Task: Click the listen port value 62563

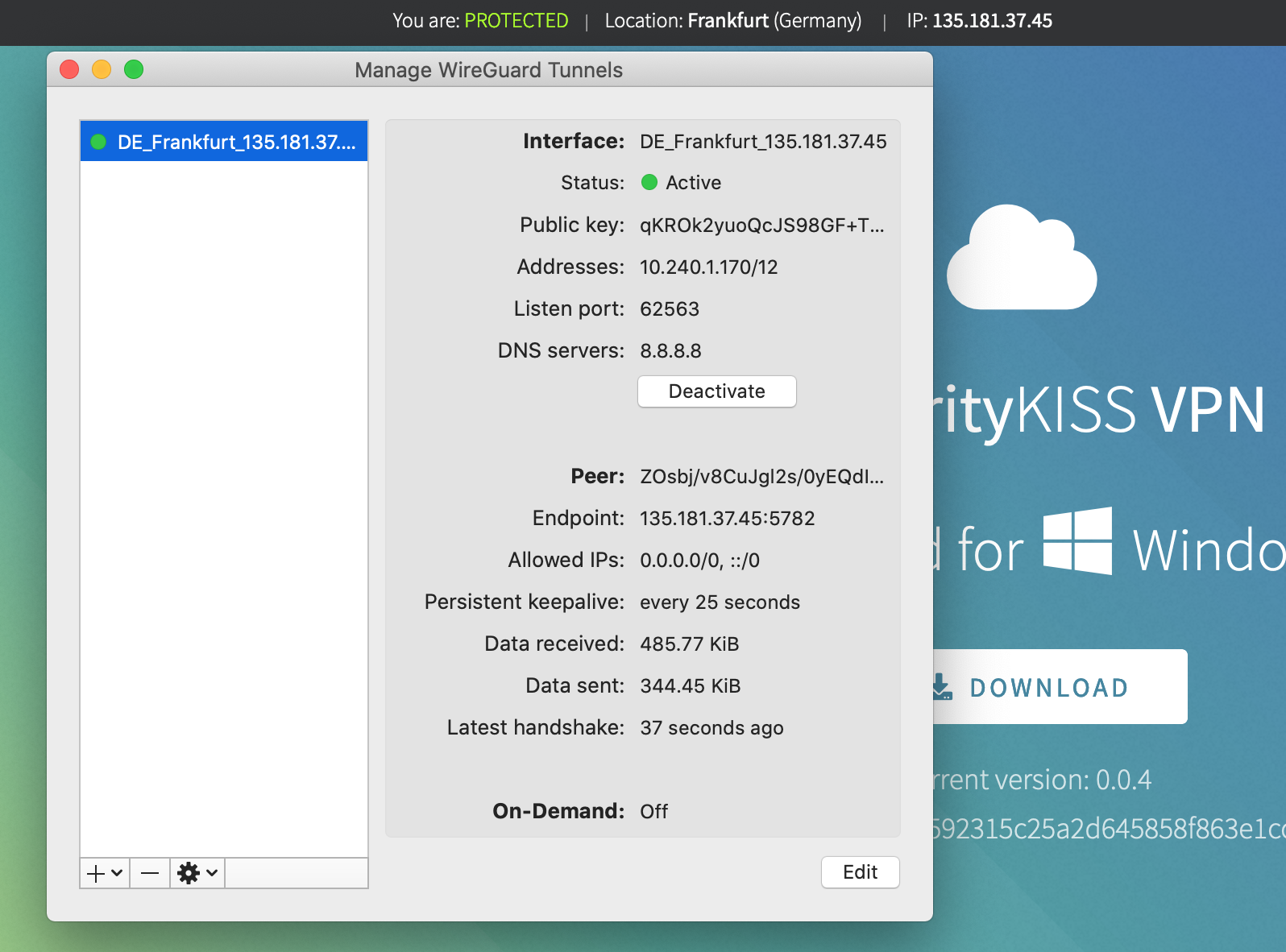Action: click(670, 309)
